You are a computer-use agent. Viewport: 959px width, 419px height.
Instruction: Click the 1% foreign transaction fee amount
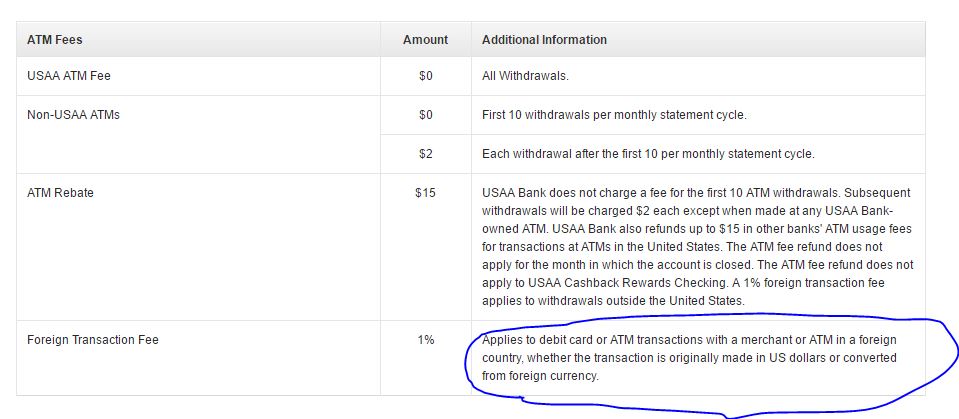pyautogui.click(x=426, y=339)
